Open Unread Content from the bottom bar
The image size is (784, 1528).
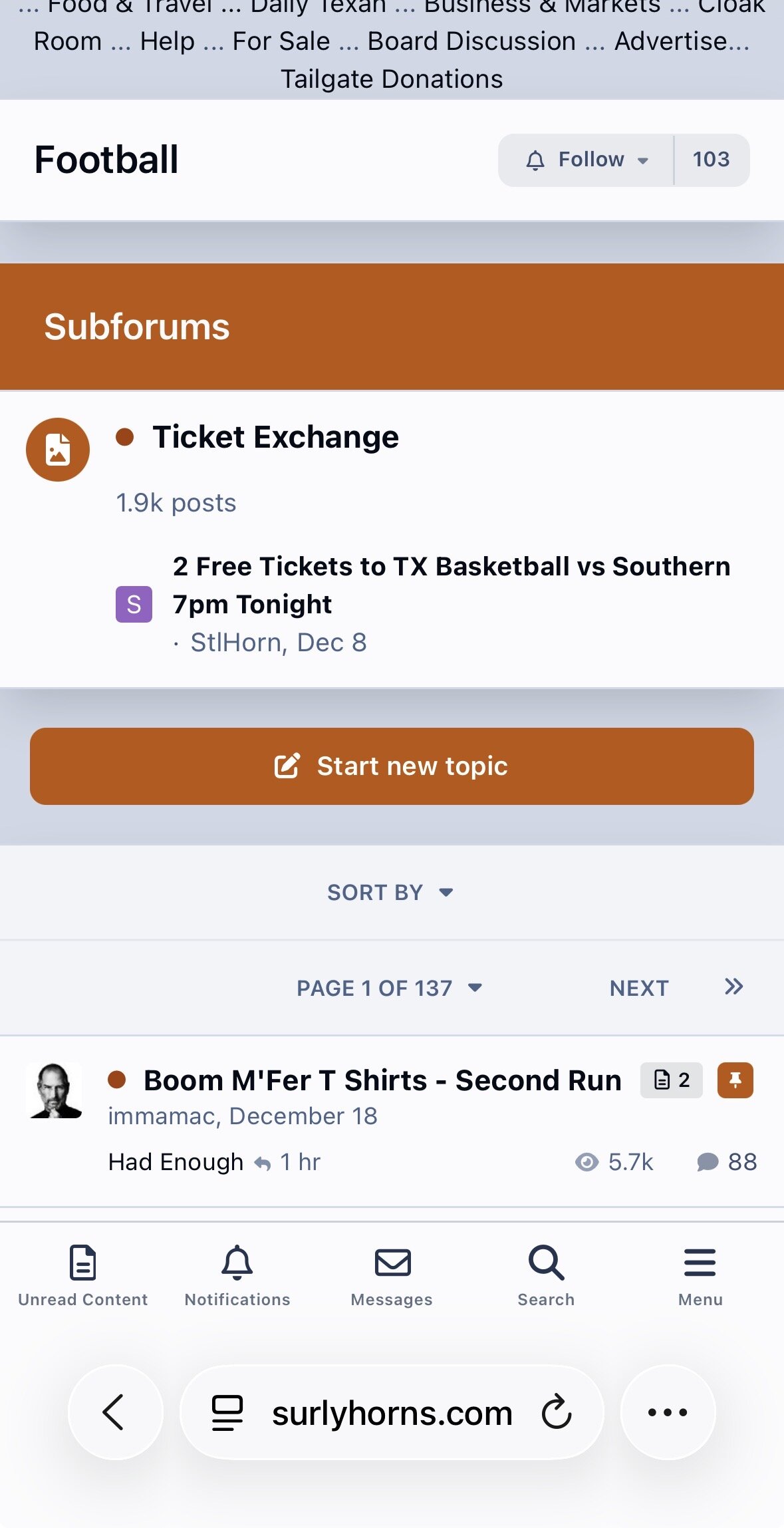(82, 1275)
